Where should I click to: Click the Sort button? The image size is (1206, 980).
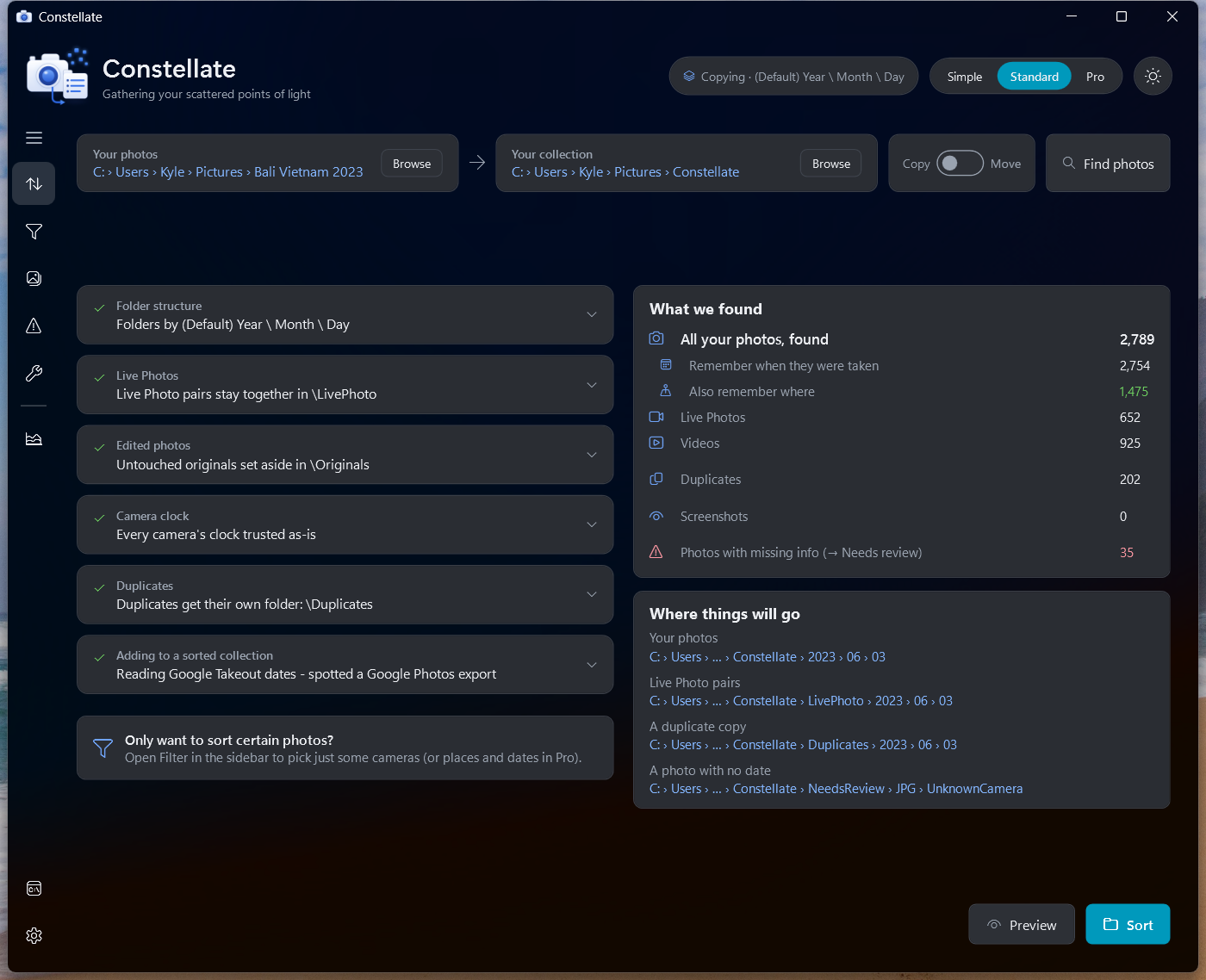[1128, 924]
